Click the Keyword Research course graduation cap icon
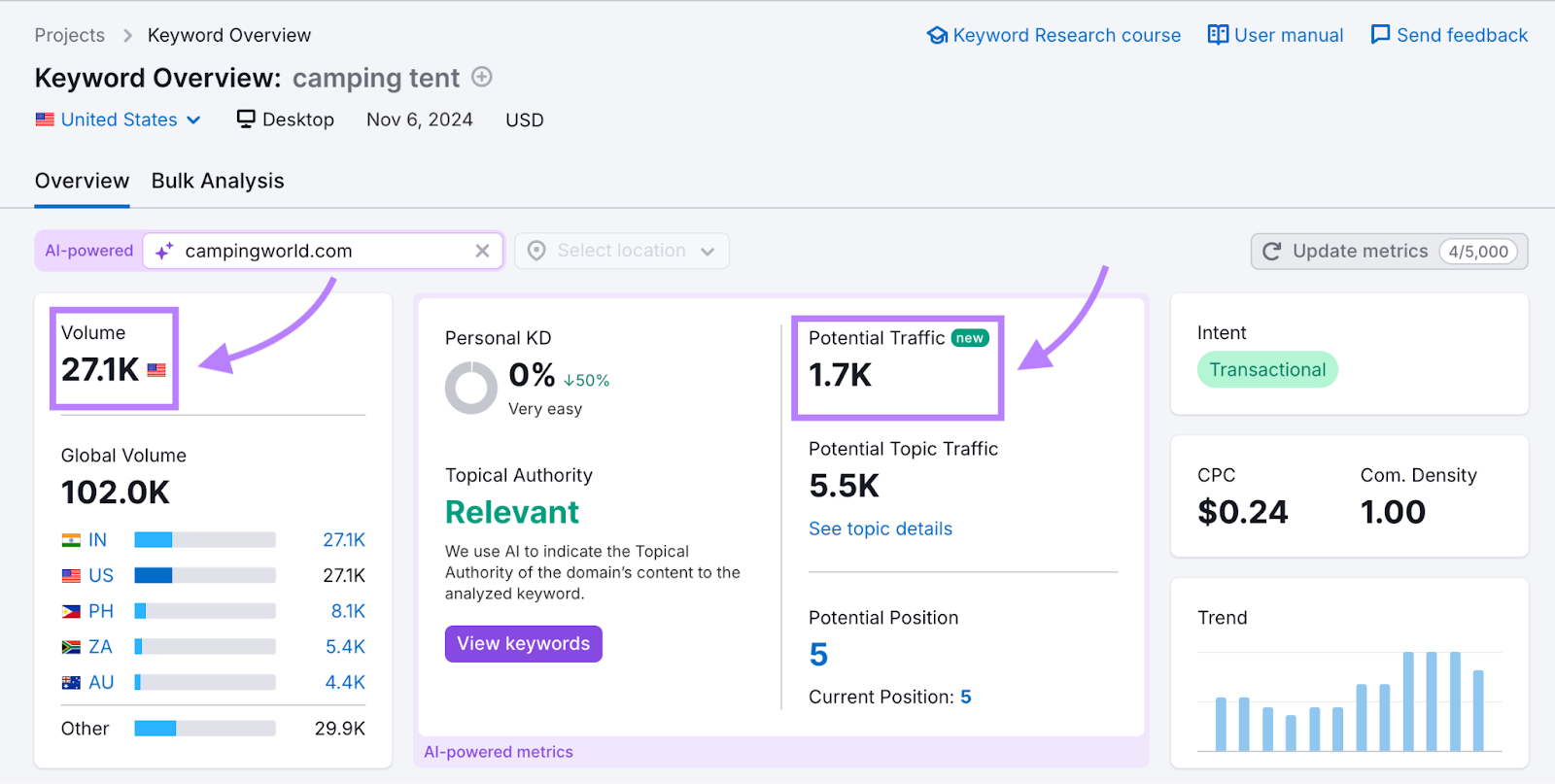1555x784 pixels. pyautogui.click(x=937, y=36)
